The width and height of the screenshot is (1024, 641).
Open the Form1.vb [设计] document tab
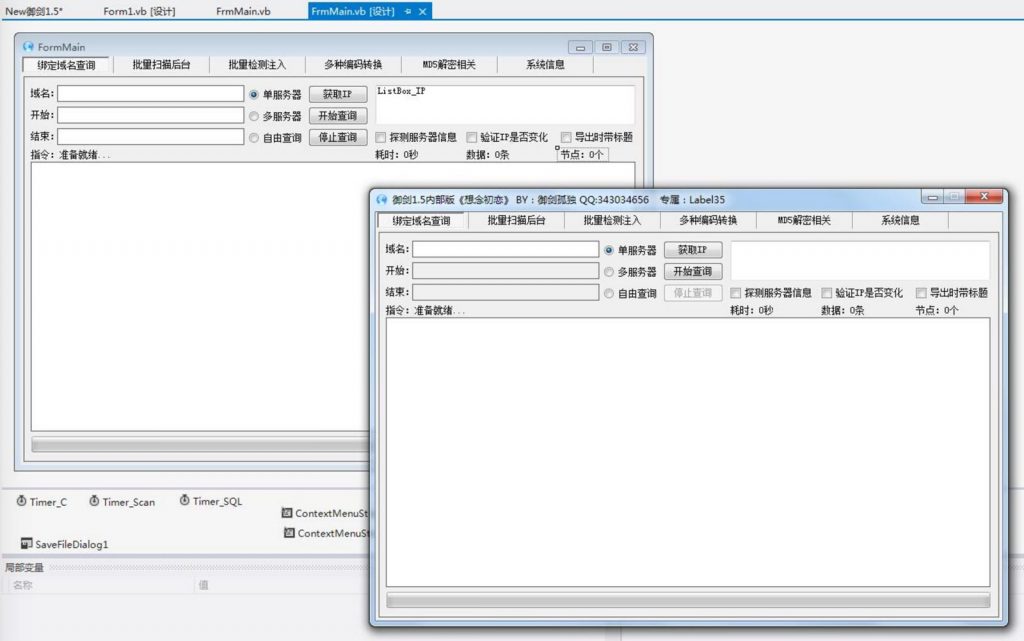140,11
